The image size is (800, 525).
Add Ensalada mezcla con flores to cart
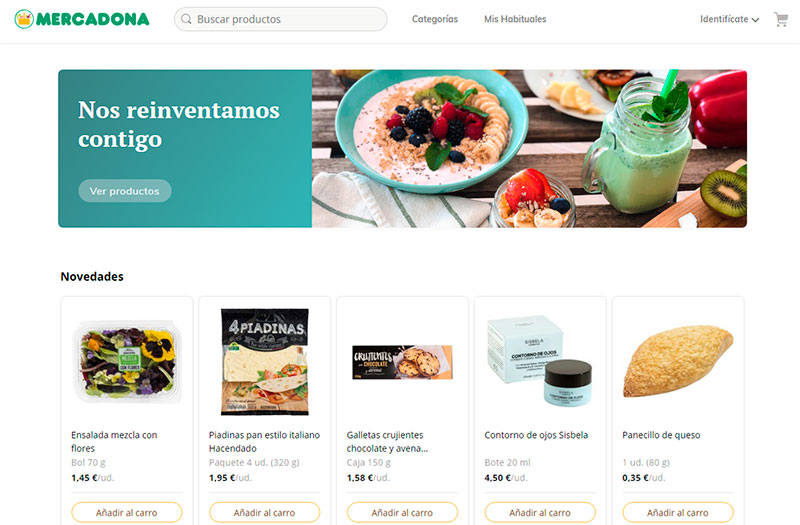click(x=127, y=512)
